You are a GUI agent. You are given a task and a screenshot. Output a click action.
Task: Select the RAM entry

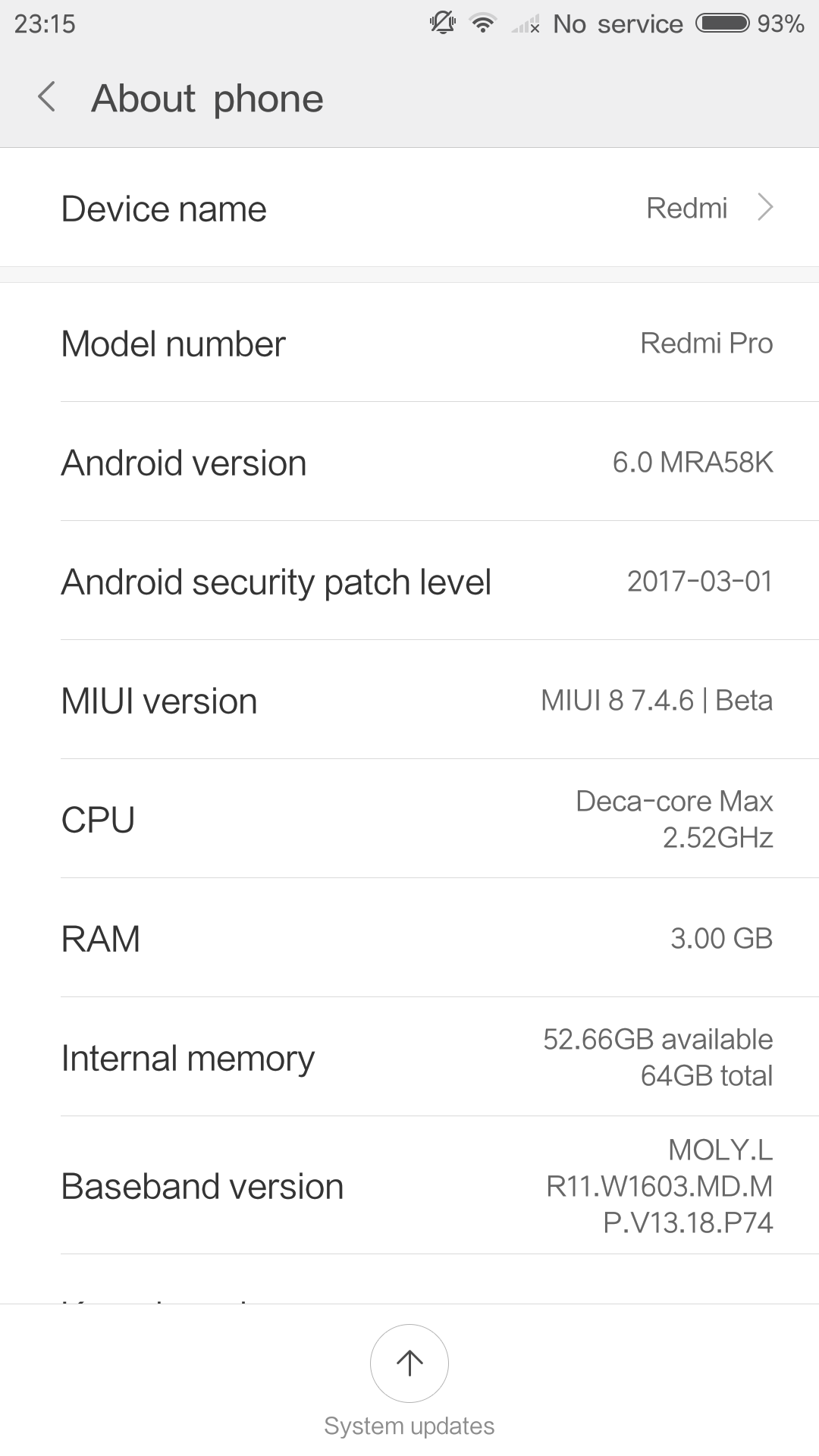pyautogui.click(x=409, y=939)
